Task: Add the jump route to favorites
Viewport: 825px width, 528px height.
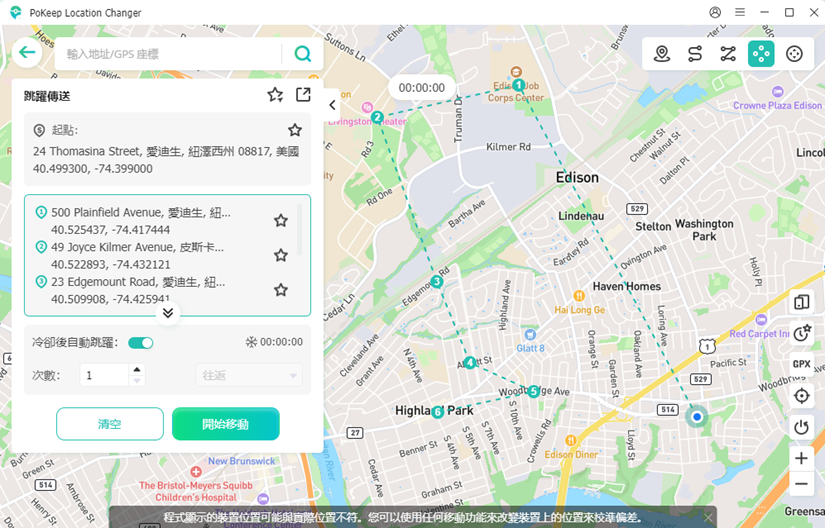Action: click(x=275, y=95)
